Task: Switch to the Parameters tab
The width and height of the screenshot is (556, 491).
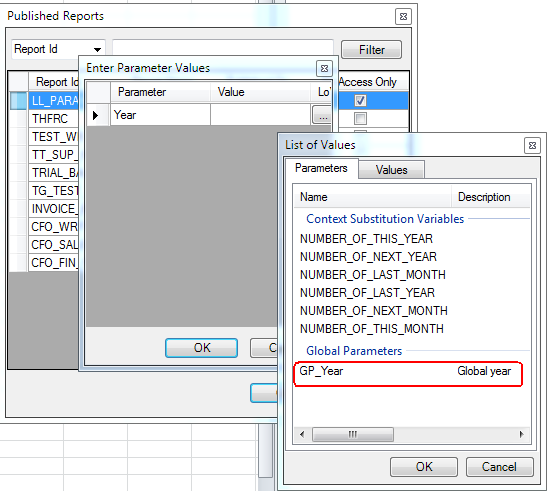Action: (321, 168)
